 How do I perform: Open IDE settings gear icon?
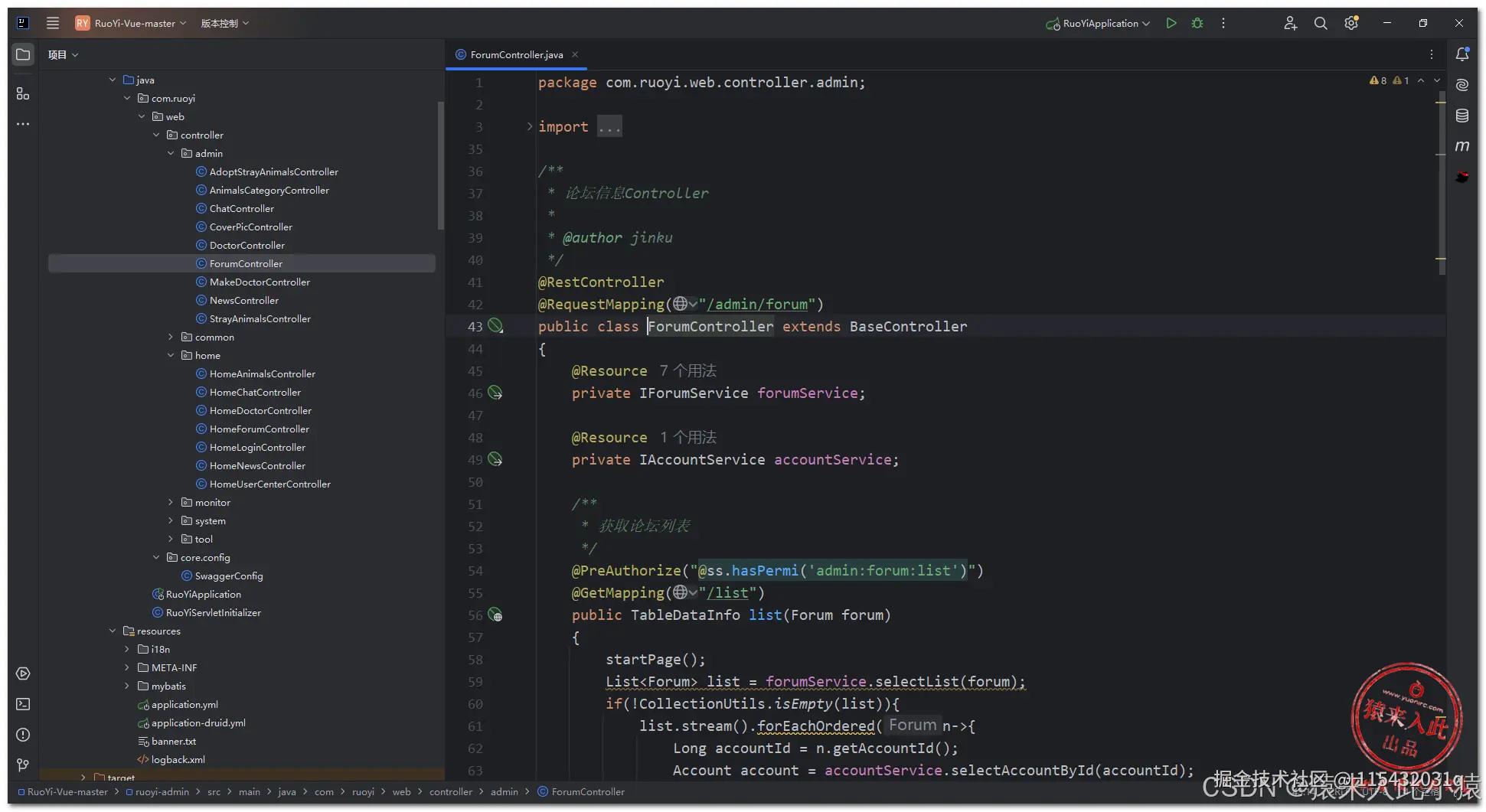point(1351,23)
